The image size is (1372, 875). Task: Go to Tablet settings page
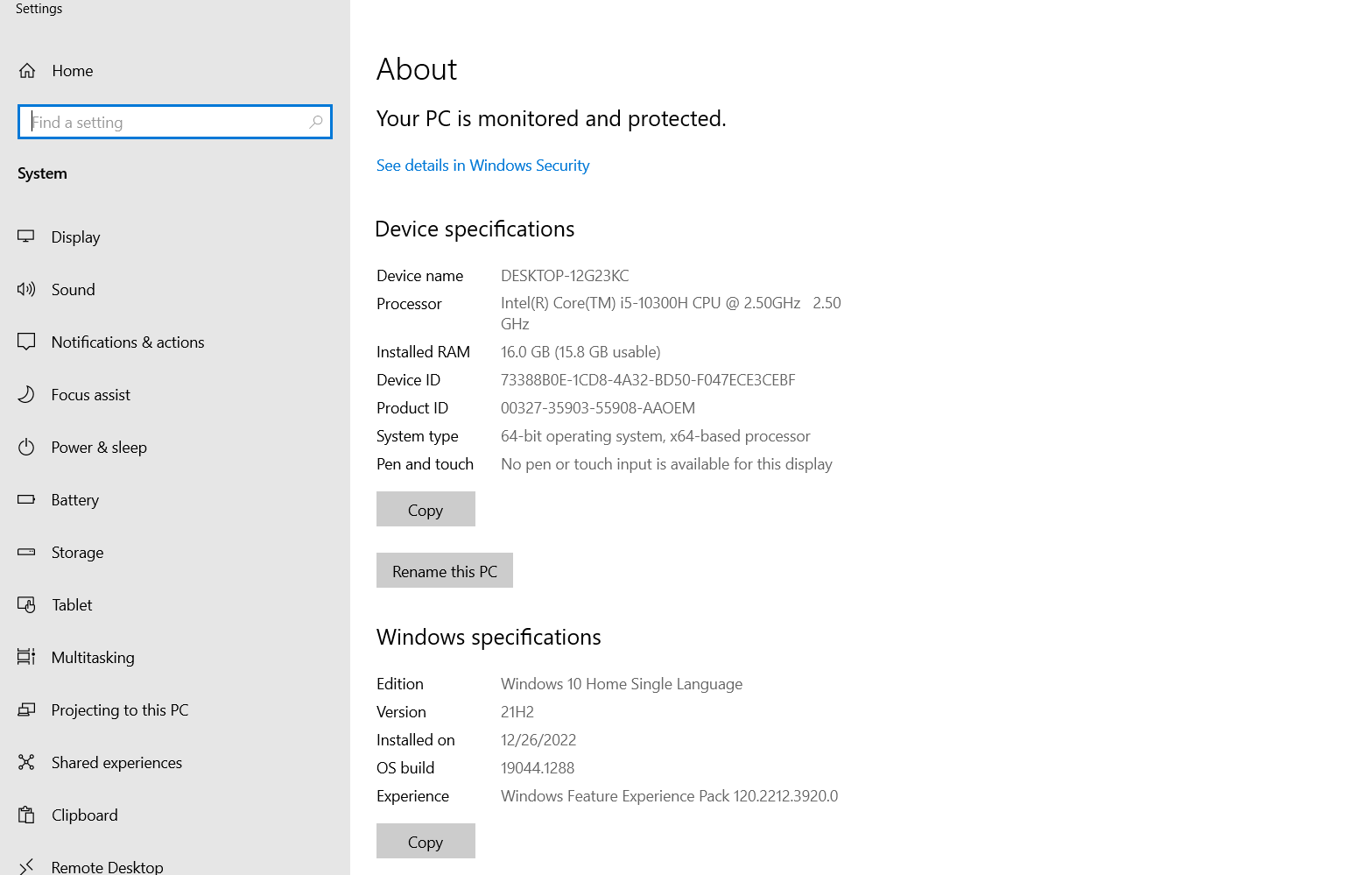point(72,605)
